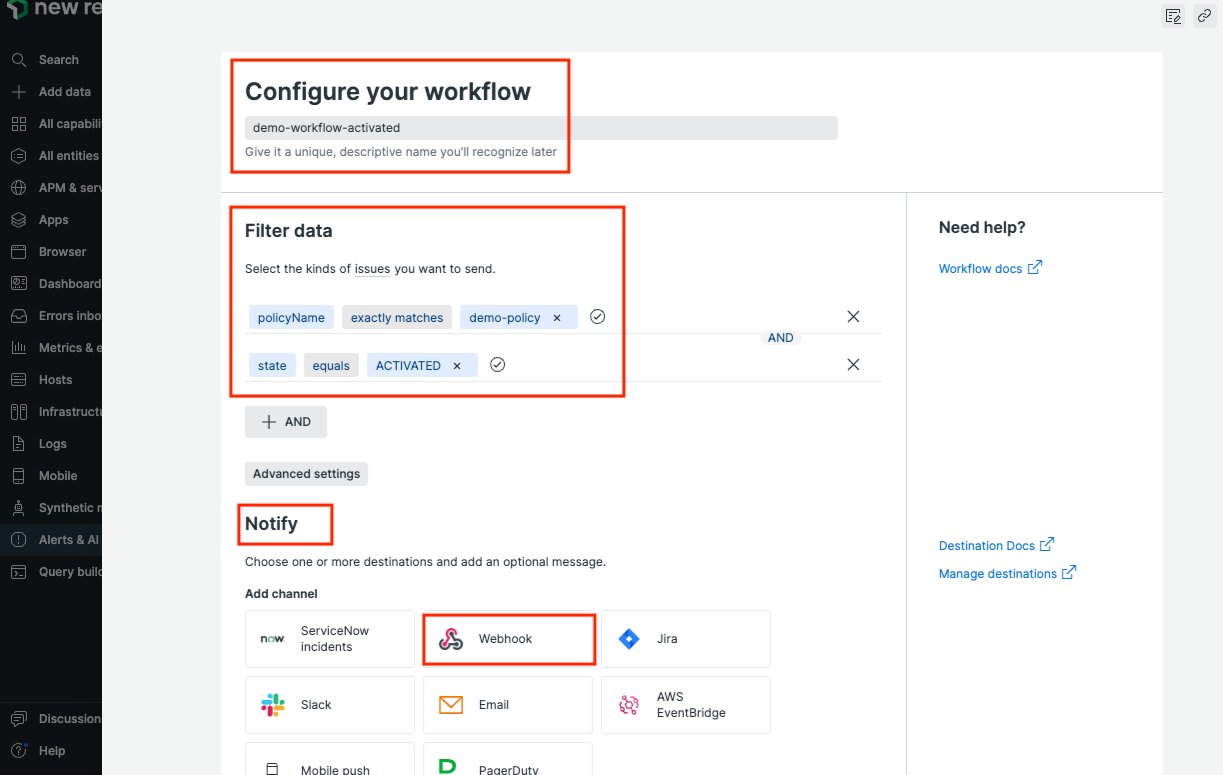The image size is (1223, 775).
Task: Open the Search sidebar icon
Action: pyautogui.click(x=20, y=59)
